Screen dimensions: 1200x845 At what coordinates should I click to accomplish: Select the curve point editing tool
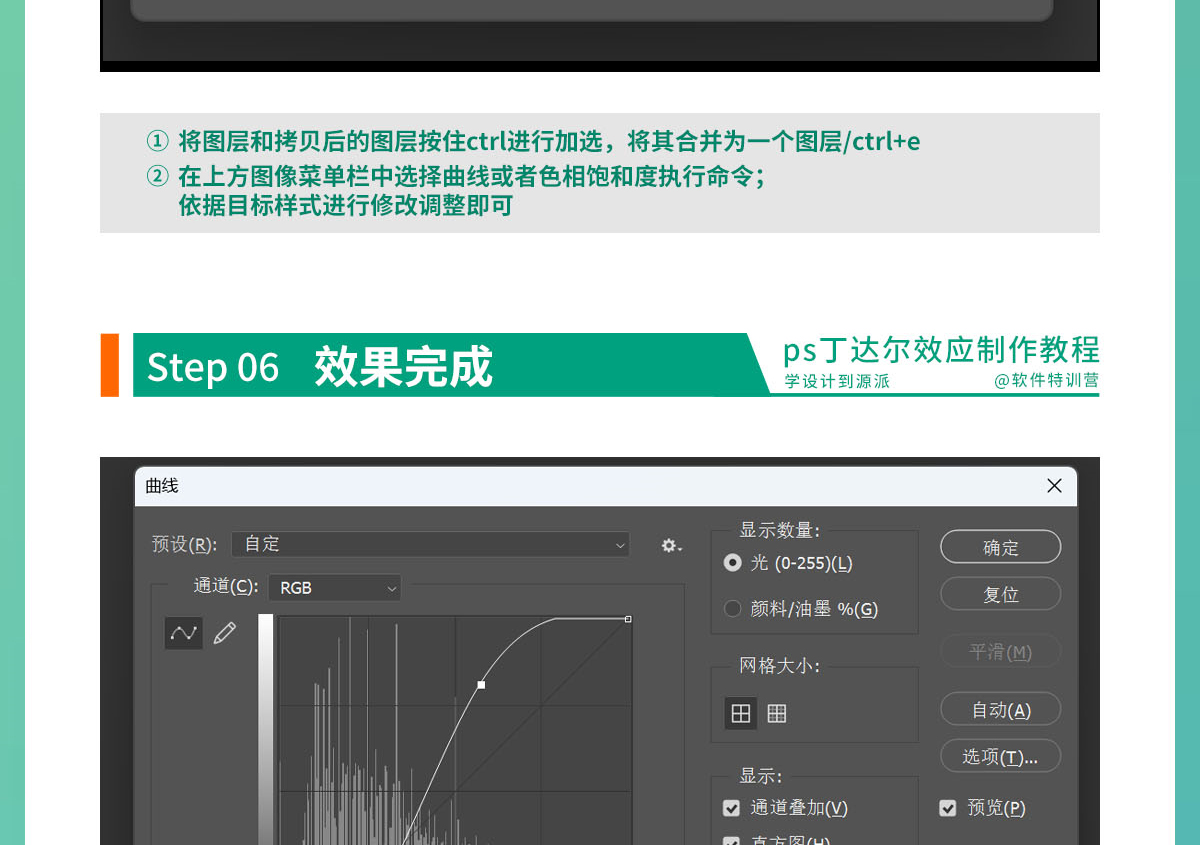point(183,633)
